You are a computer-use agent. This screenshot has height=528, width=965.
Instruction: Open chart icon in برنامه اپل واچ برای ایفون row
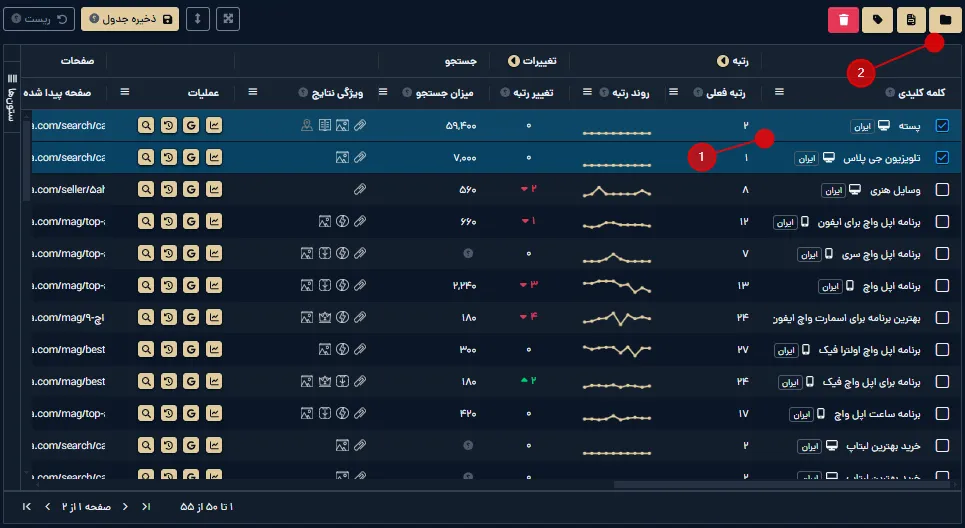point(214,222)
